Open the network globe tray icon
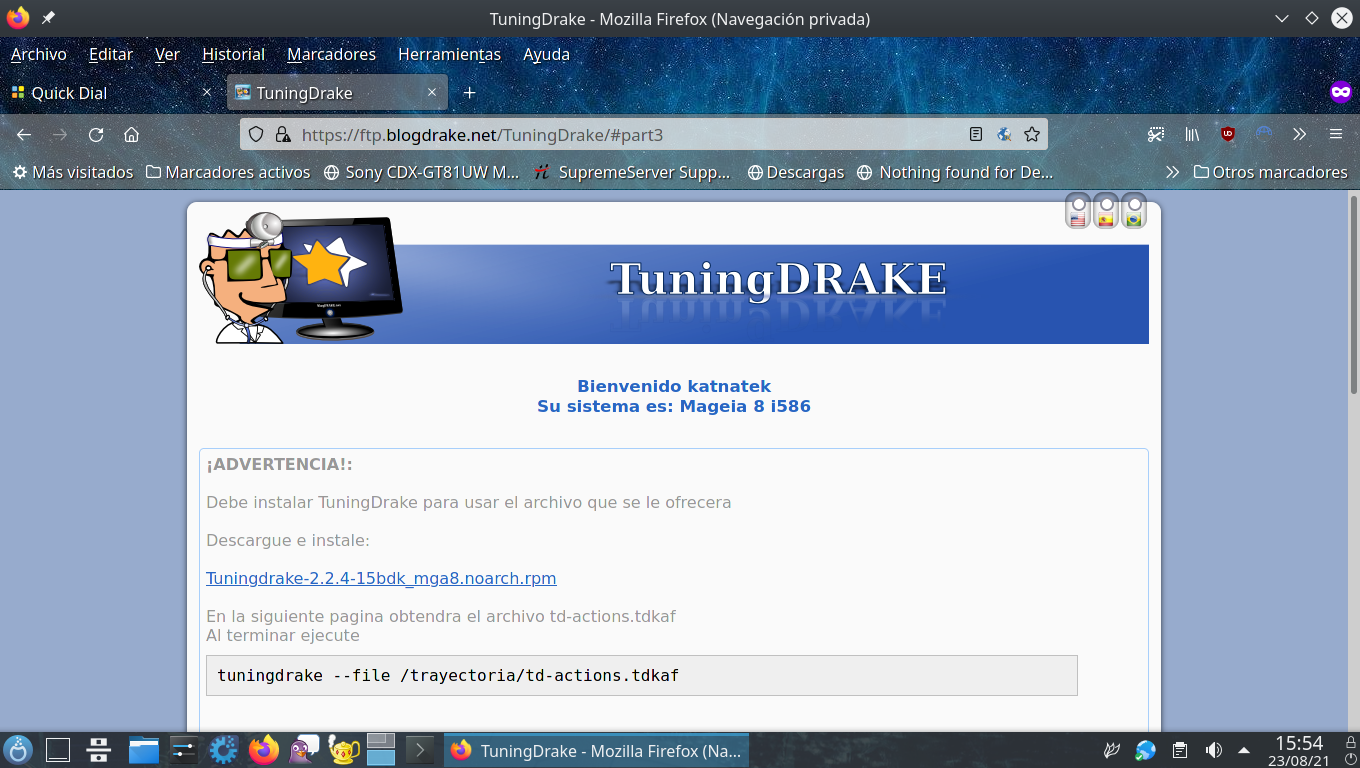1360x768 pixels. pos(1146,750)
